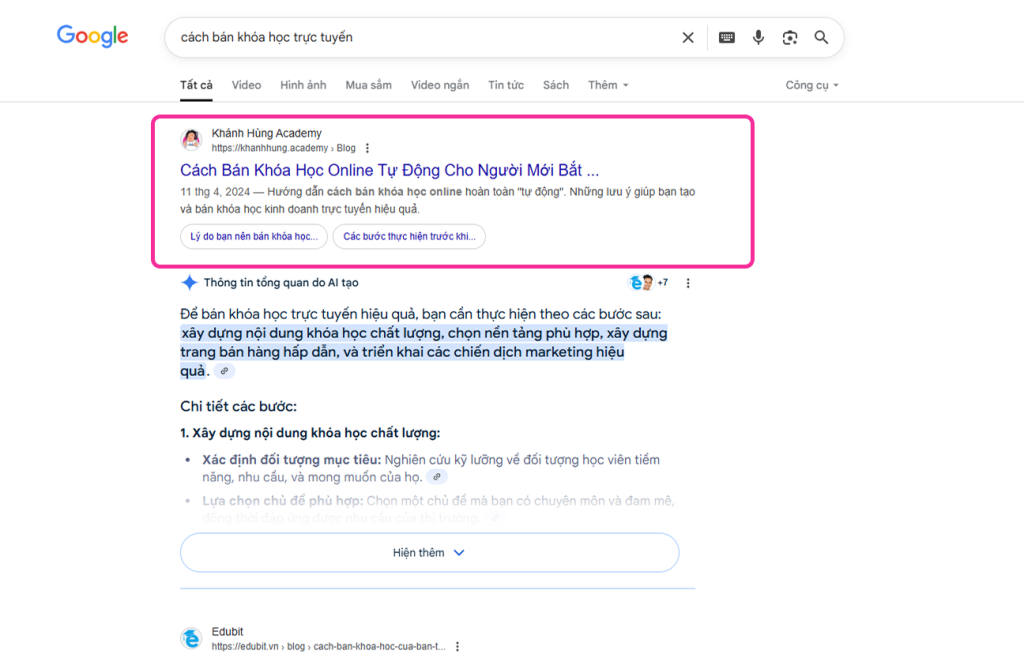Click Xây dựng nội dung khóa học chất lượng heading
Screen dimensions: 1024x658
pyautogui.click(x=310, y=433)
